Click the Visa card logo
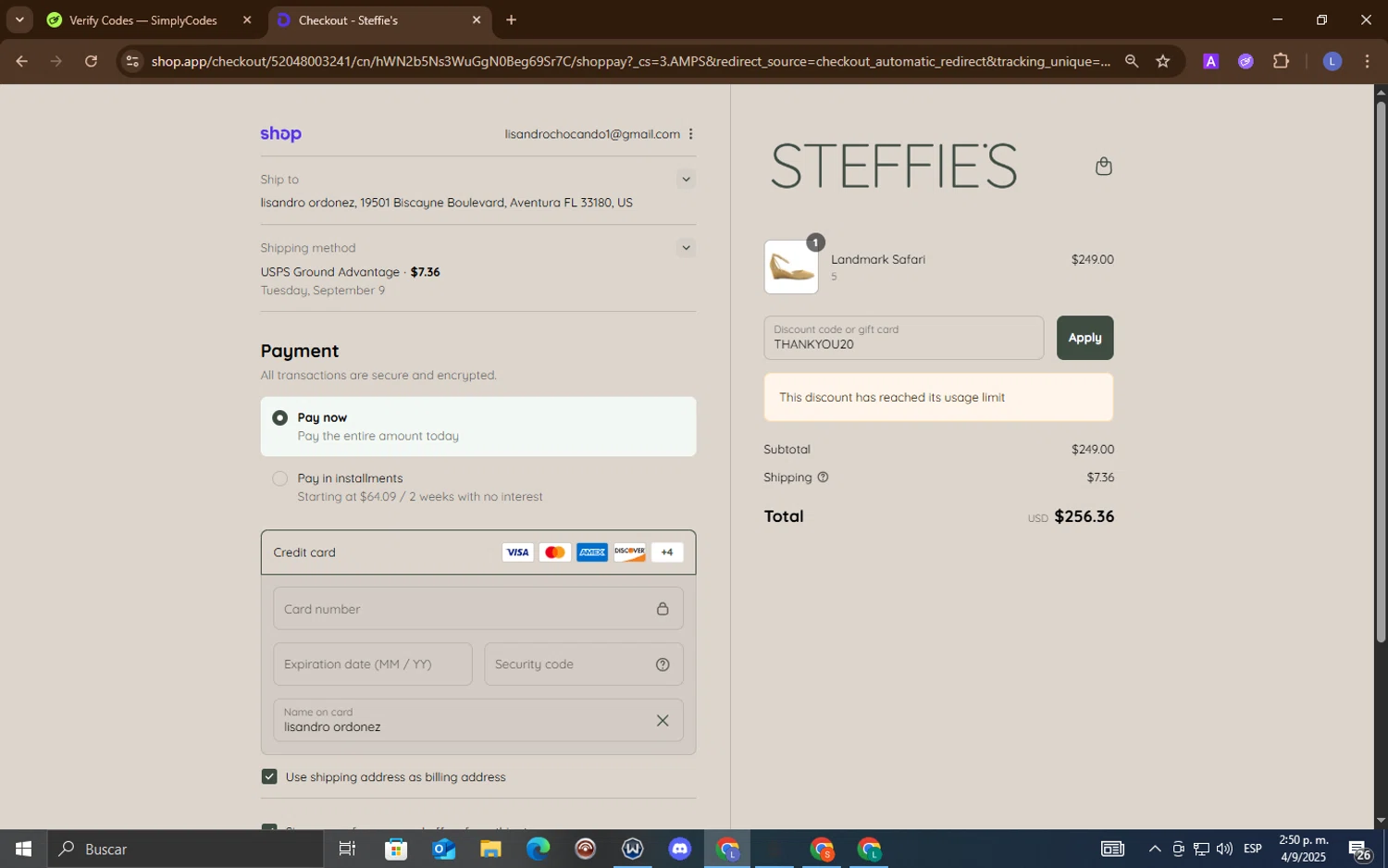 (517, 552)
